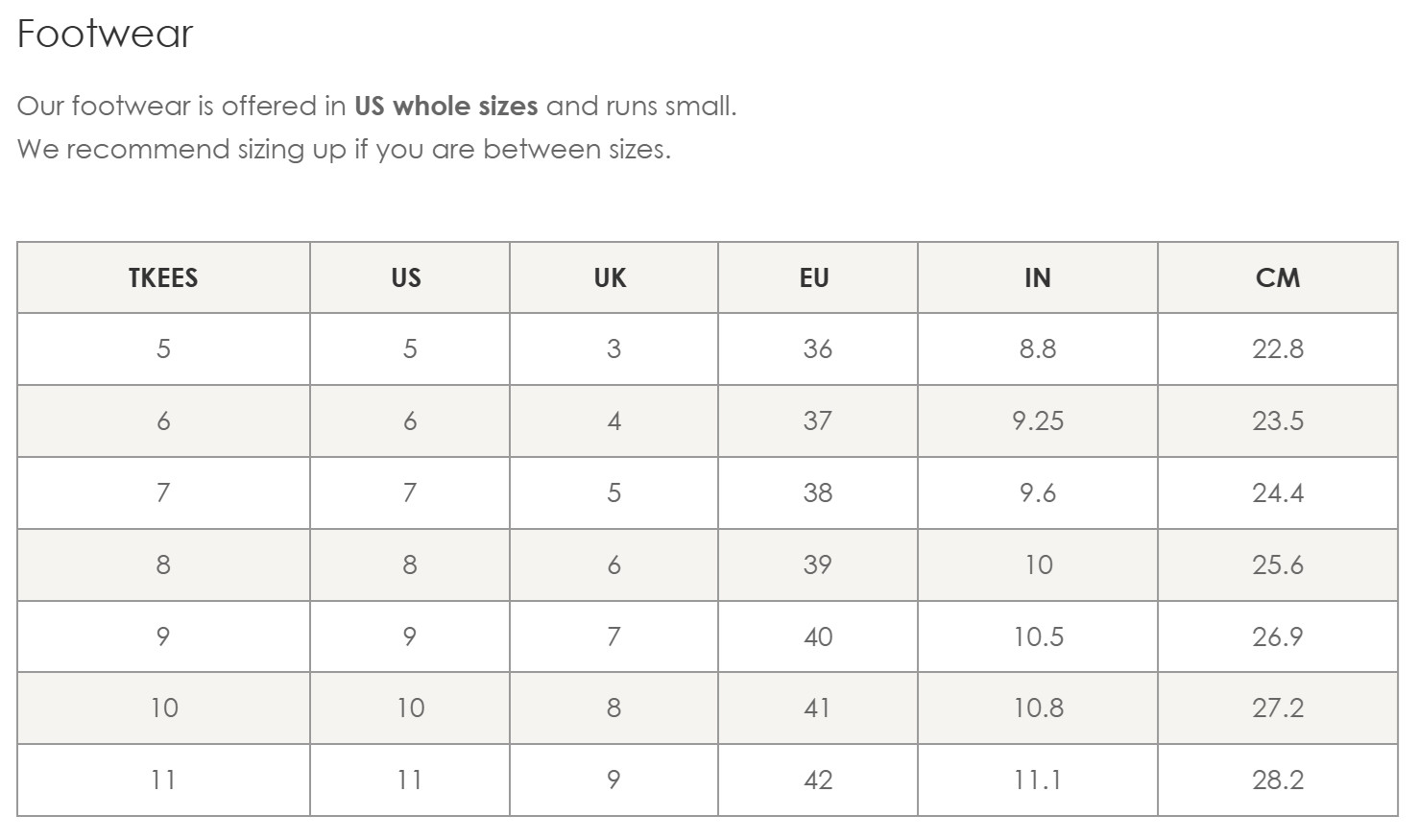This screenshot has width=1419, height=840.
Task: Click the US column header
Action: (409, 277)
